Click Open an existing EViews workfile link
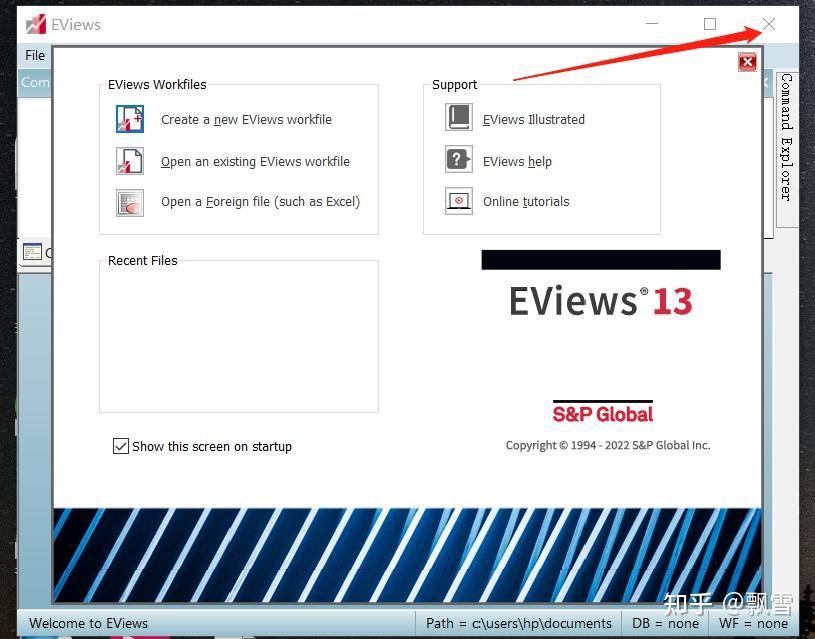815x639 pixels. click(x=255, y=160)
